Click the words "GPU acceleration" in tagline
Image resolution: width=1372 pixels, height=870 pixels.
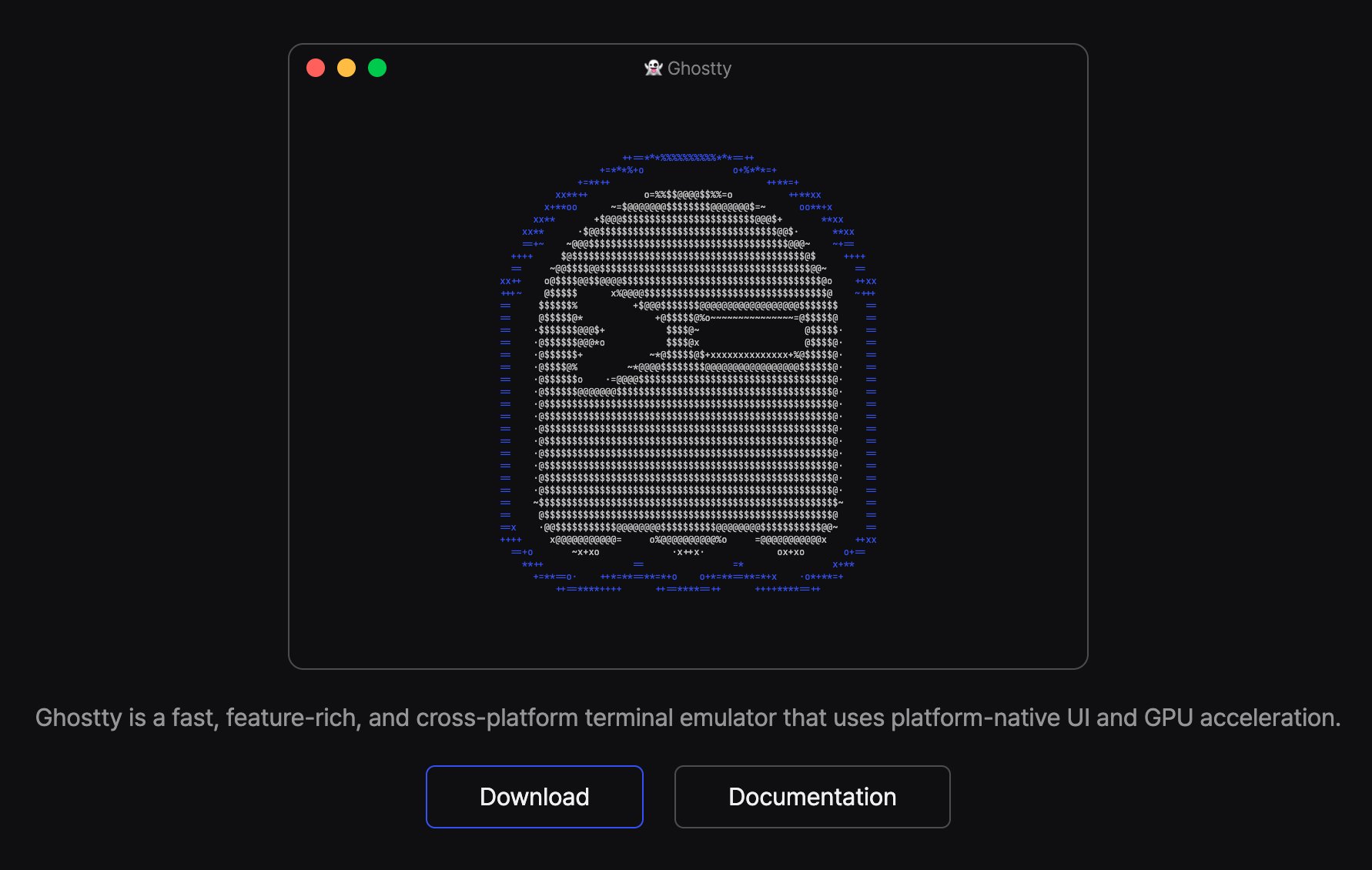tap(1242, 718)
